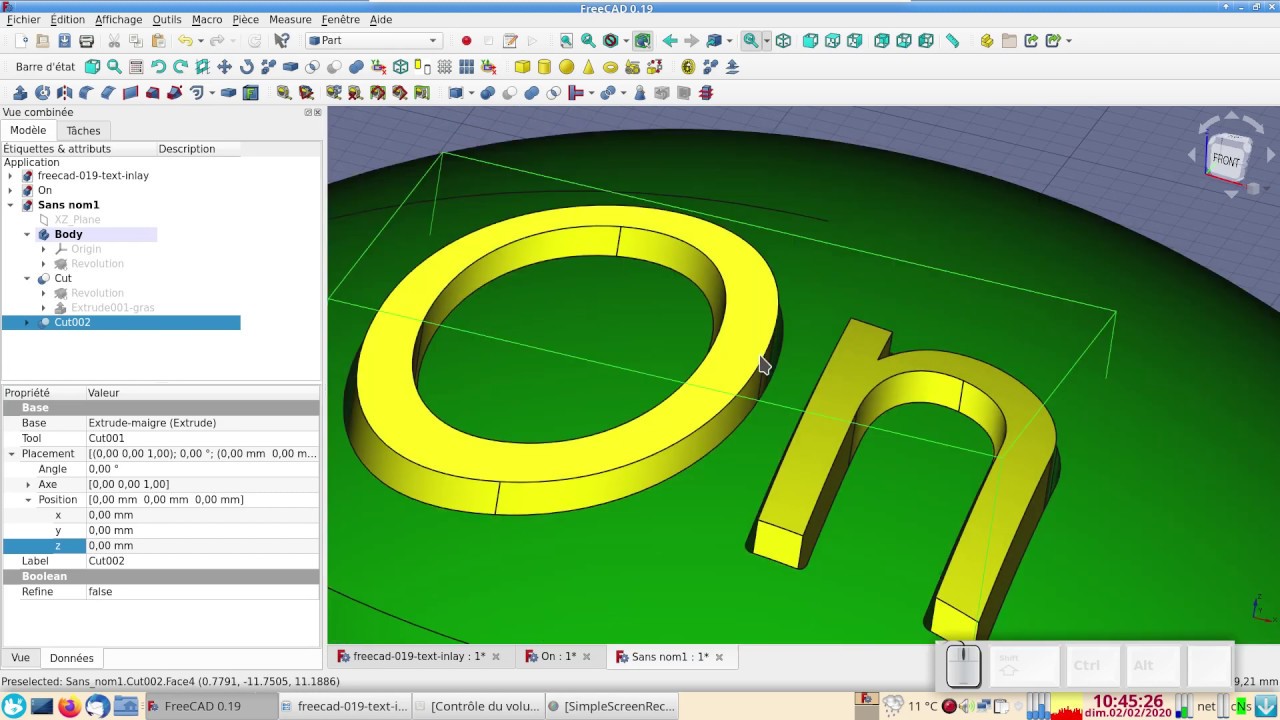The image size is (1280, 720).
Task: Click the green Undo-style rotate left icon
Action: pyautogui.click(x=158, y=67)
